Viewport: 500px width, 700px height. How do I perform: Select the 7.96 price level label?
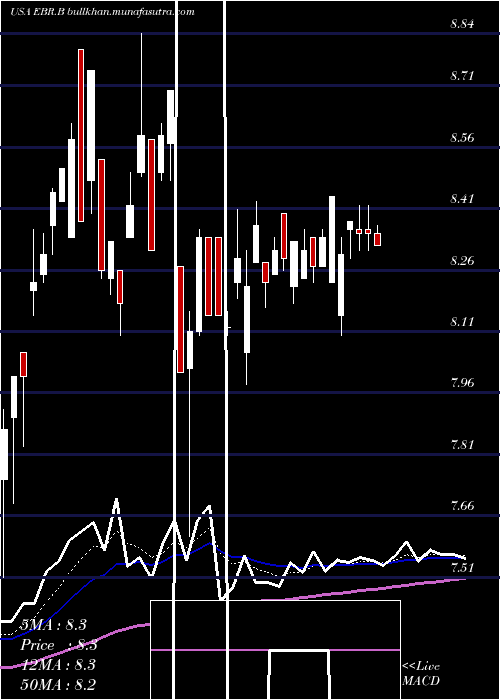click(x=462, y=383)
